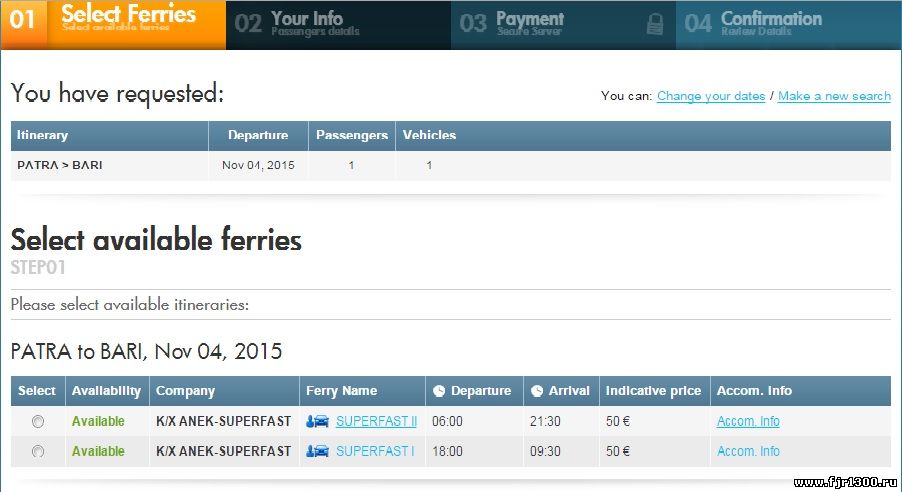Click the passenger-car icon beside SUPERFAST II
This screenshot has width=902, height=492.
click(x=317, y=422)
